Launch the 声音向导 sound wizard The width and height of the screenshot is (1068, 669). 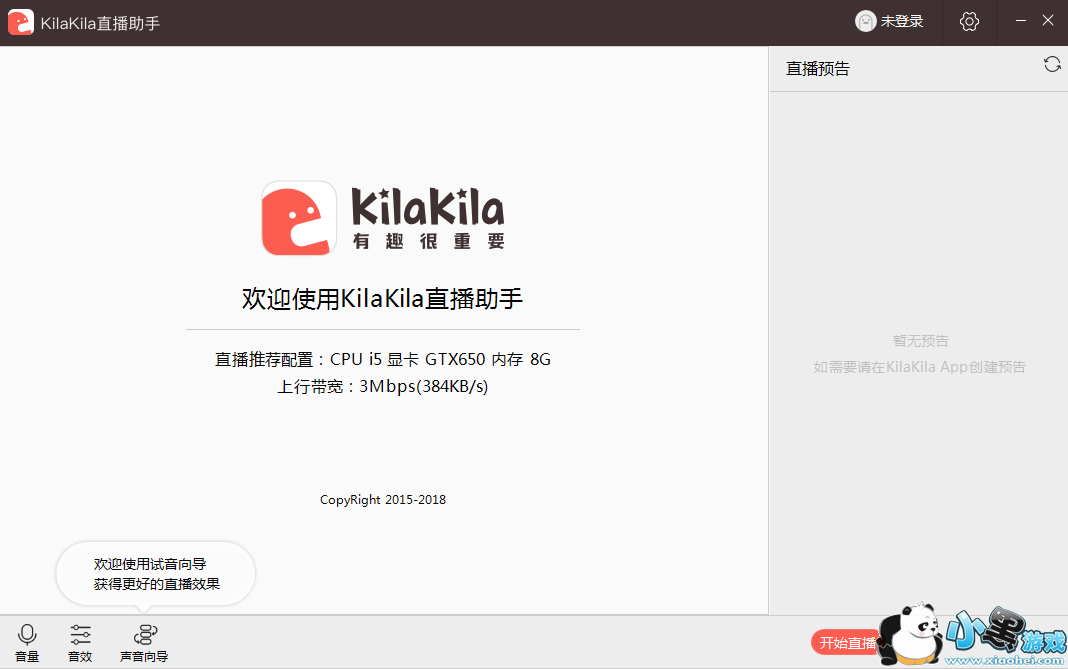click(144, 642)
